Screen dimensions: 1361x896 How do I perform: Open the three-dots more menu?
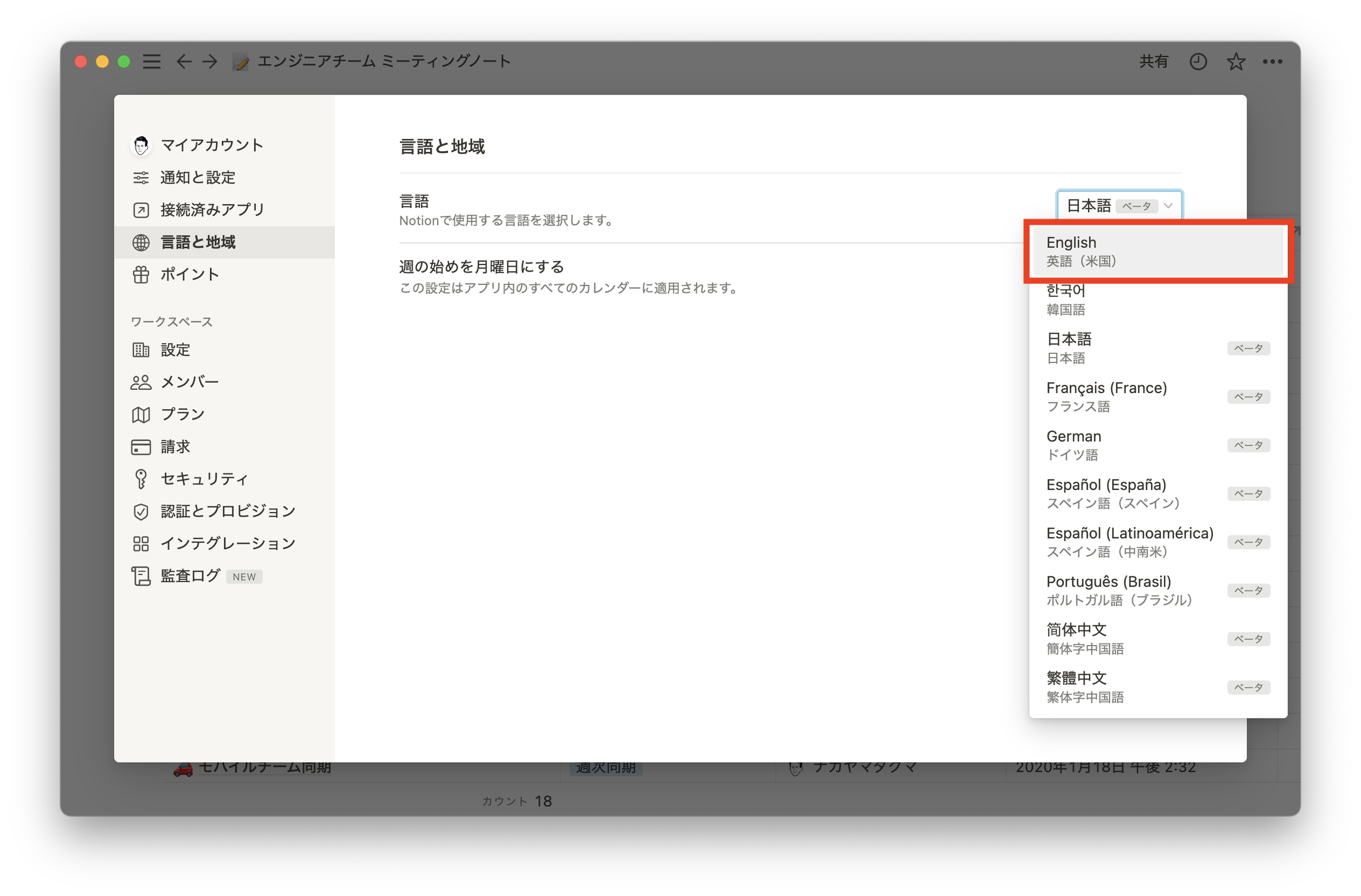coord(1272,61)
